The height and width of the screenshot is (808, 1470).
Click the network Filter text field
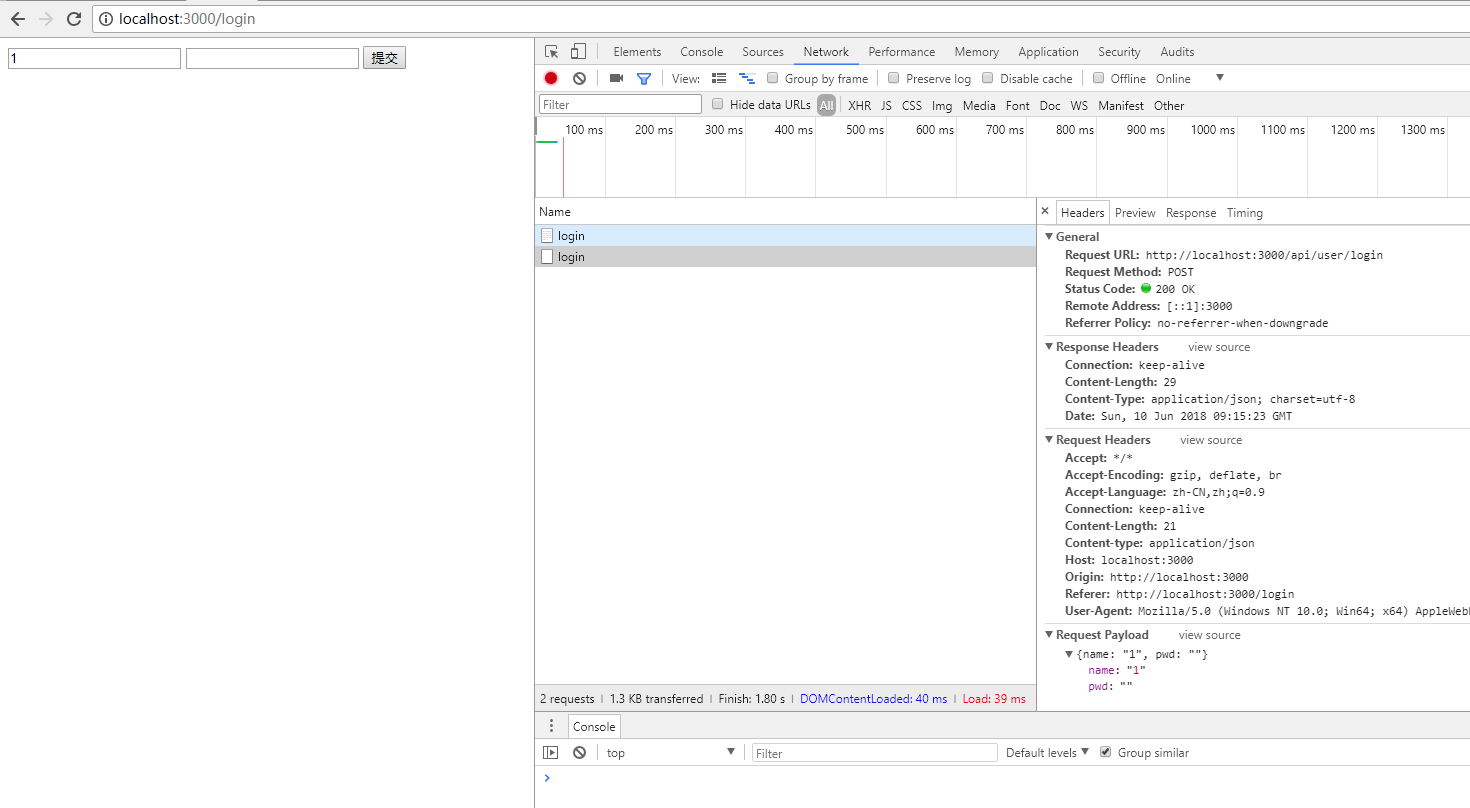point(620,104)
